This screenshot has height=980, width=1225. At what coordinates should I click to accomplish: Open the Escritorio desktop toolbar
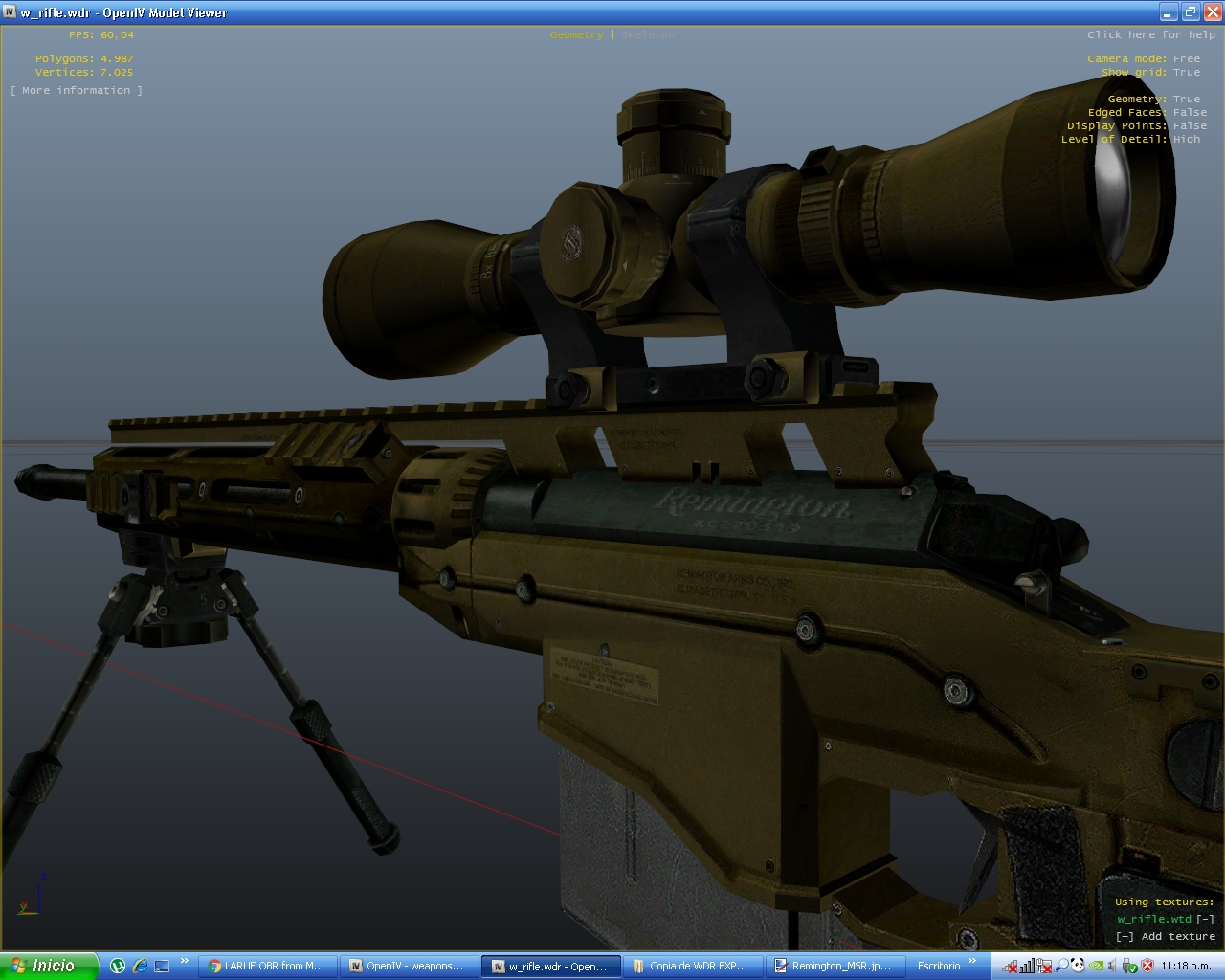coord(939,966)
